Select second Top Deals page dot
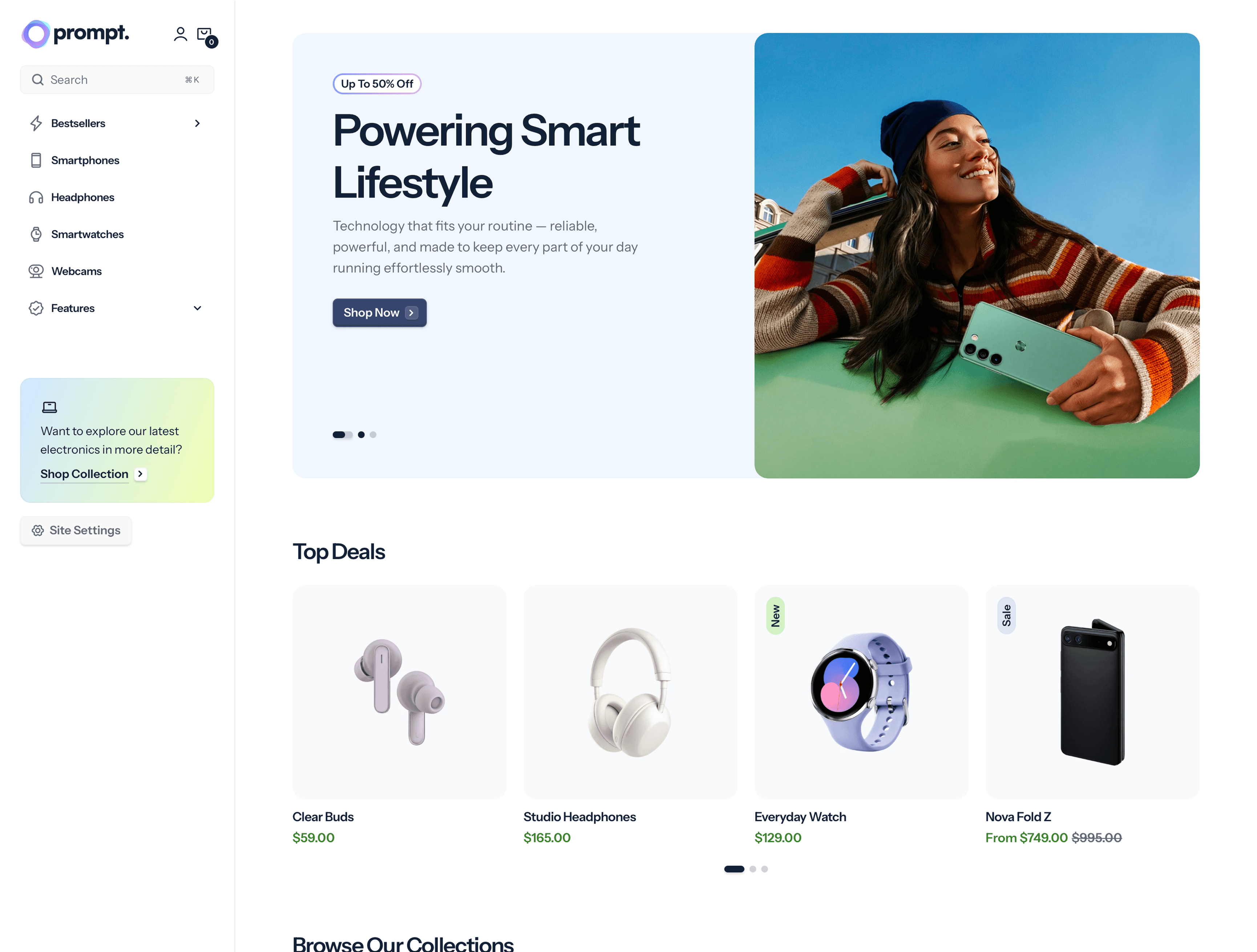 pos(753,869)
